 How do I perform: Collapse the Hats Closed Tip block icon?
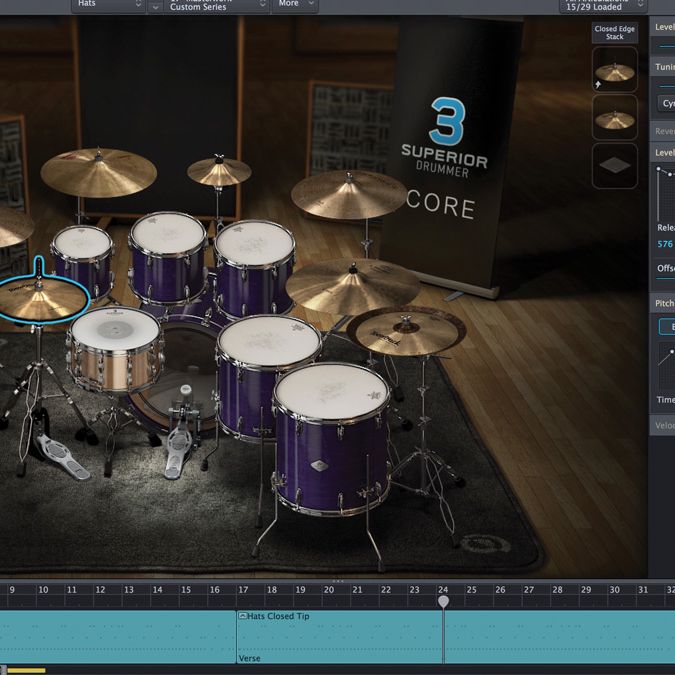pos(242,616)
